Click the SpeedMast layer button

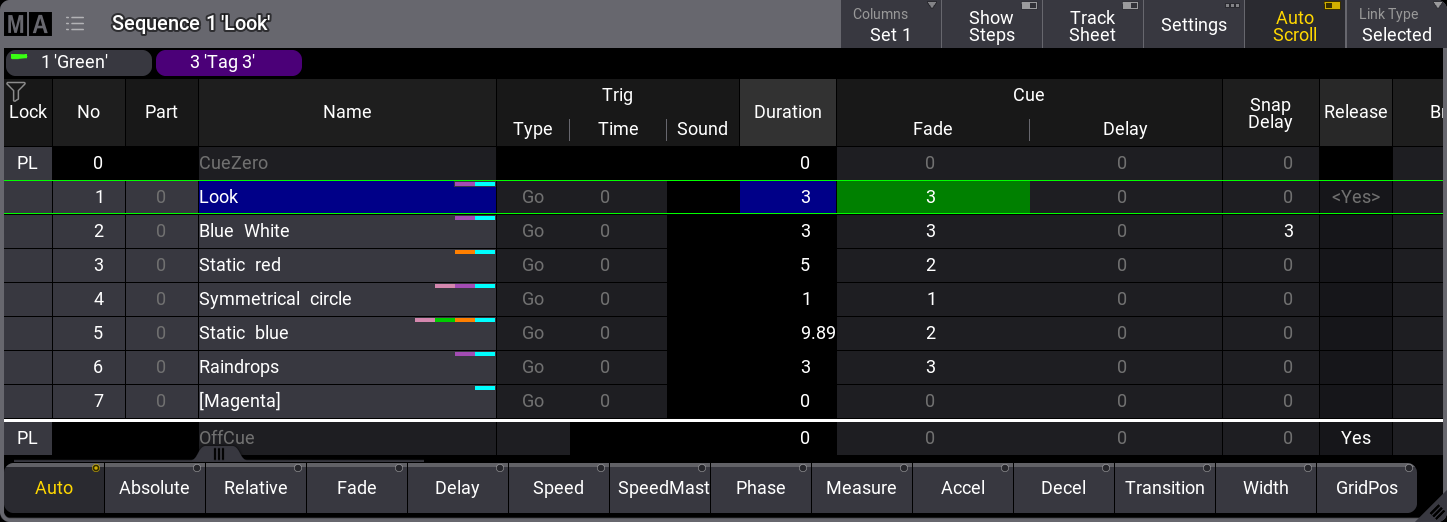pyautogui.click(x=659, y=488)
